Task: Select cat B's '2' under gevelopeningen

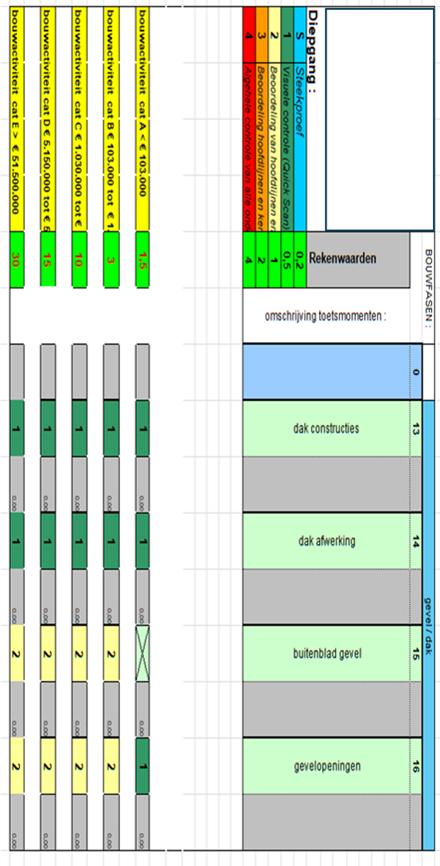Action: pos(110,766)
